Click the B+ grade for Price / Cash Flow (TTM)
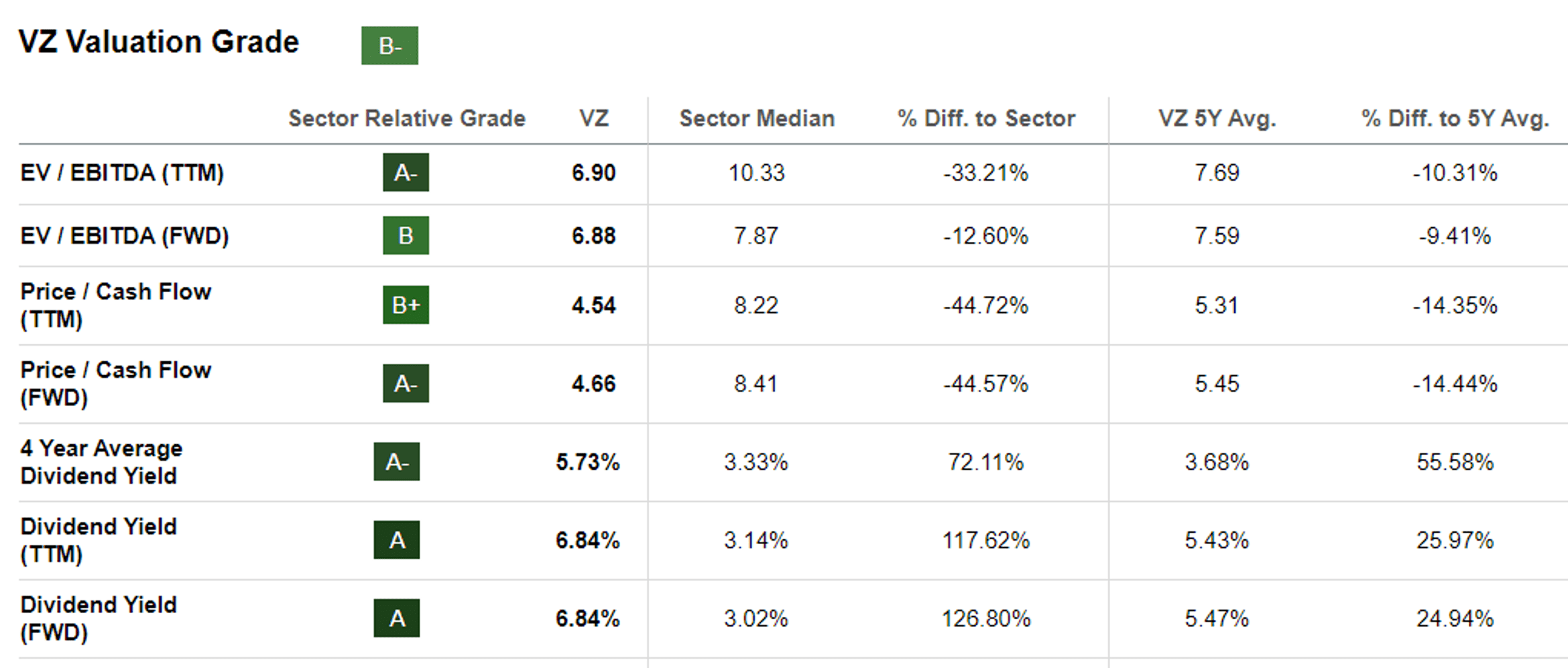This screenshot has width=1568, height=668. 406,306
